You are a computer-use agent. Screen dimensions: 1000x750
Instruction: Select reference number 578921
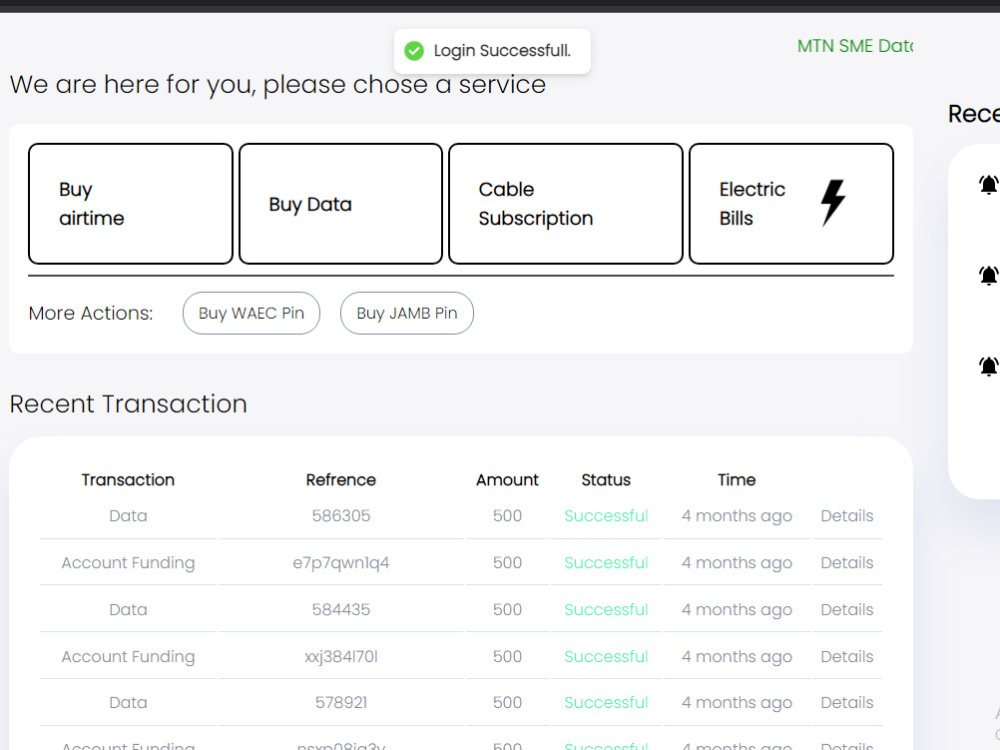click(x=341, y=702)
